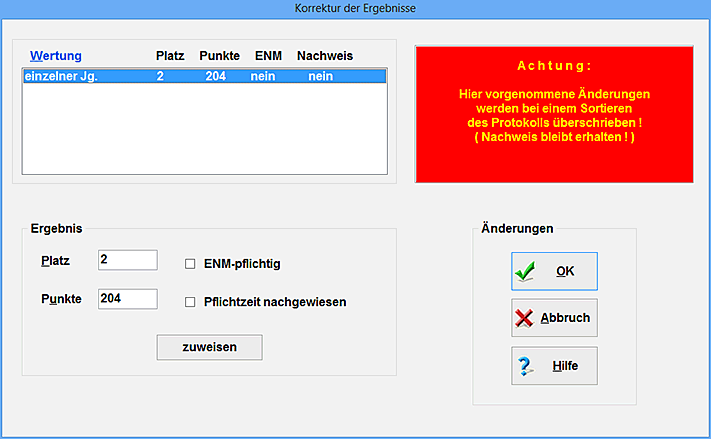Click the 'Korrektur der Ergebnisse' title bar
The width and height of the screenshot is (711, 439).
tap(355, 8)
